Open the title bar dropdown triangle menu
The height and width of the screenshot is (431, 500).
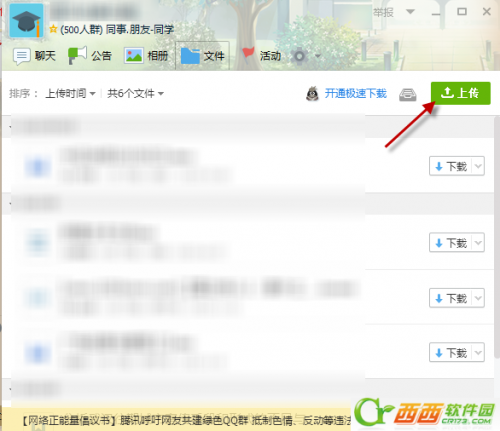pyautogui.click(x=410, y=12)
